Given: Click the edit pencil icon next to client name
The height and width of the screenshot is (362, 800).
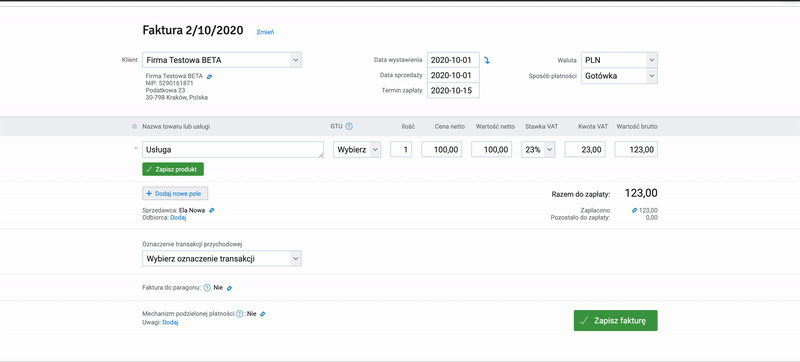Looking at the screenshot, I should point(209,76).
